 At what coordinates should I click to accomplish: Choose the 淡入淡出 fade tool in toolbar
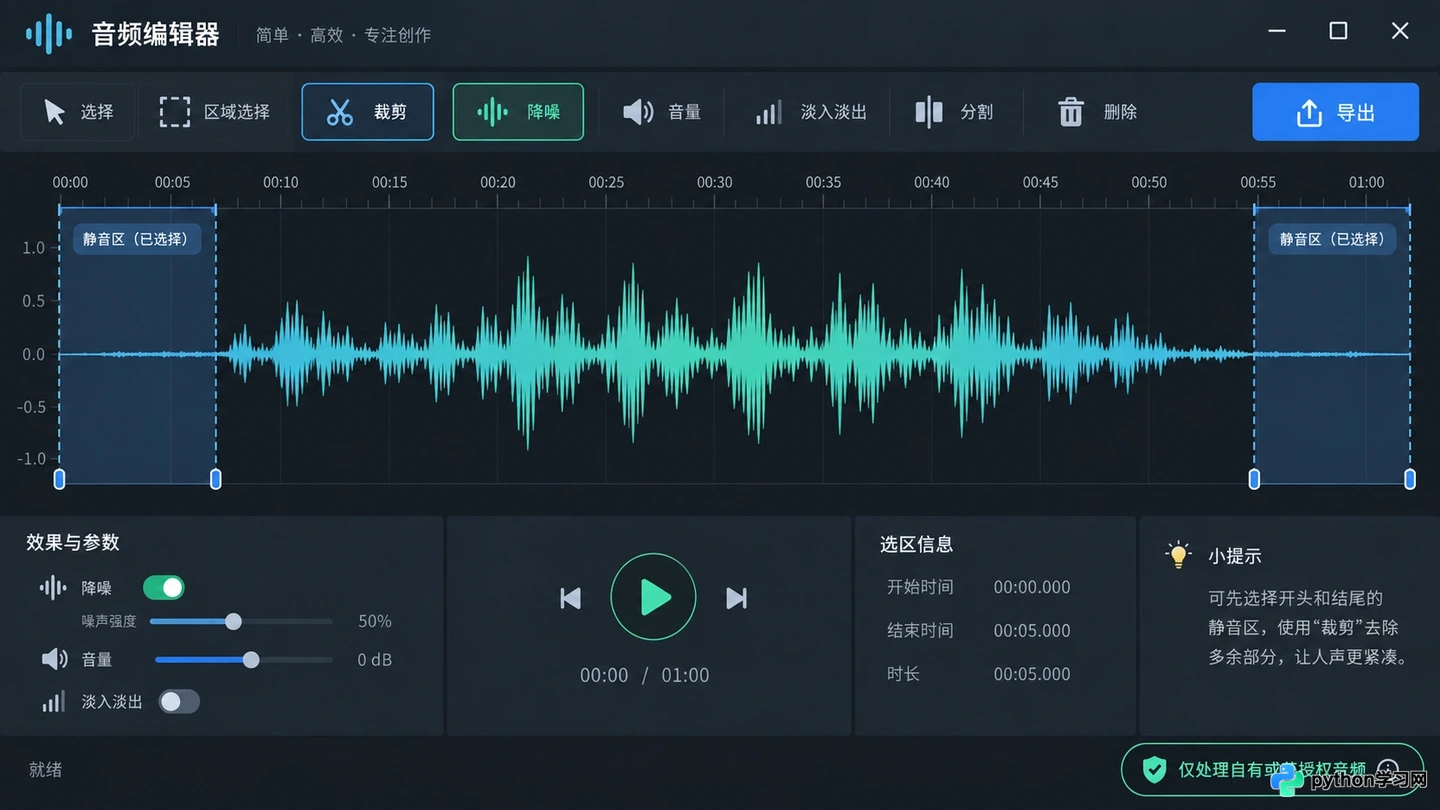pyautogui.click(x=811, y=112)
